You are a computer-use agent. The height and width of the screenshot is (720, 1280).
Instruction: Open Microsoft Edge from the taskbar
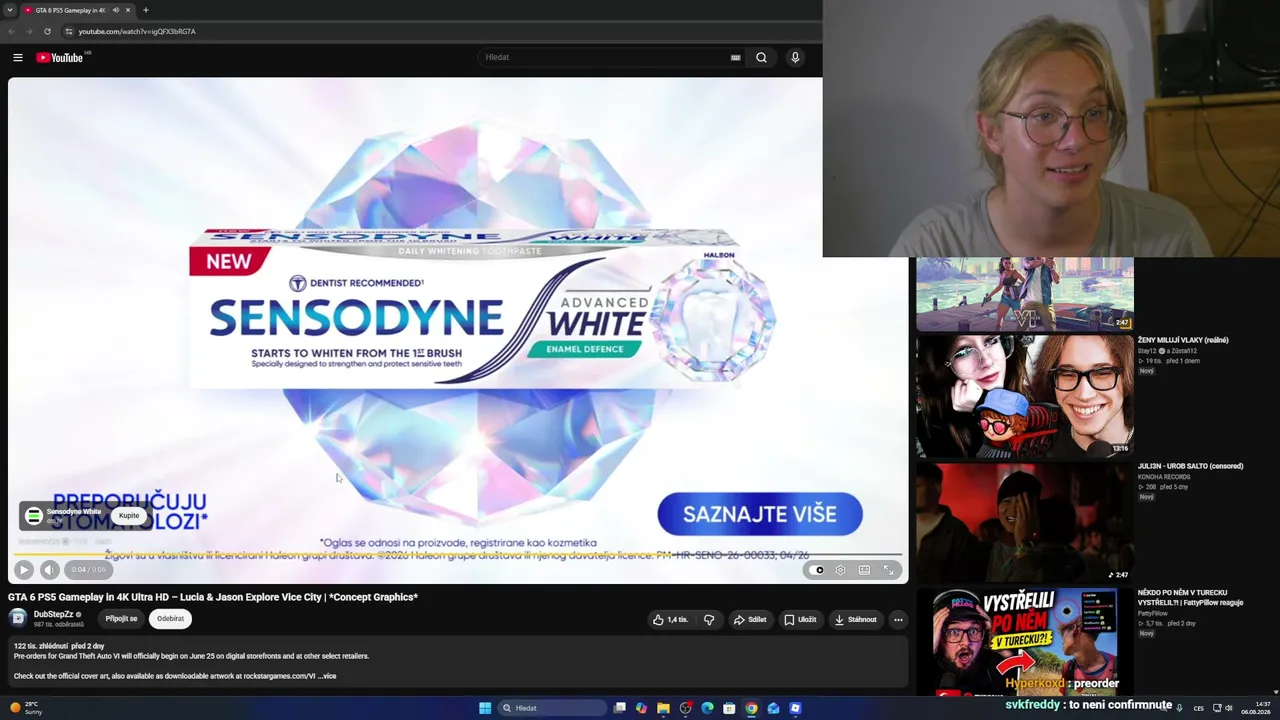click(707, 708)
